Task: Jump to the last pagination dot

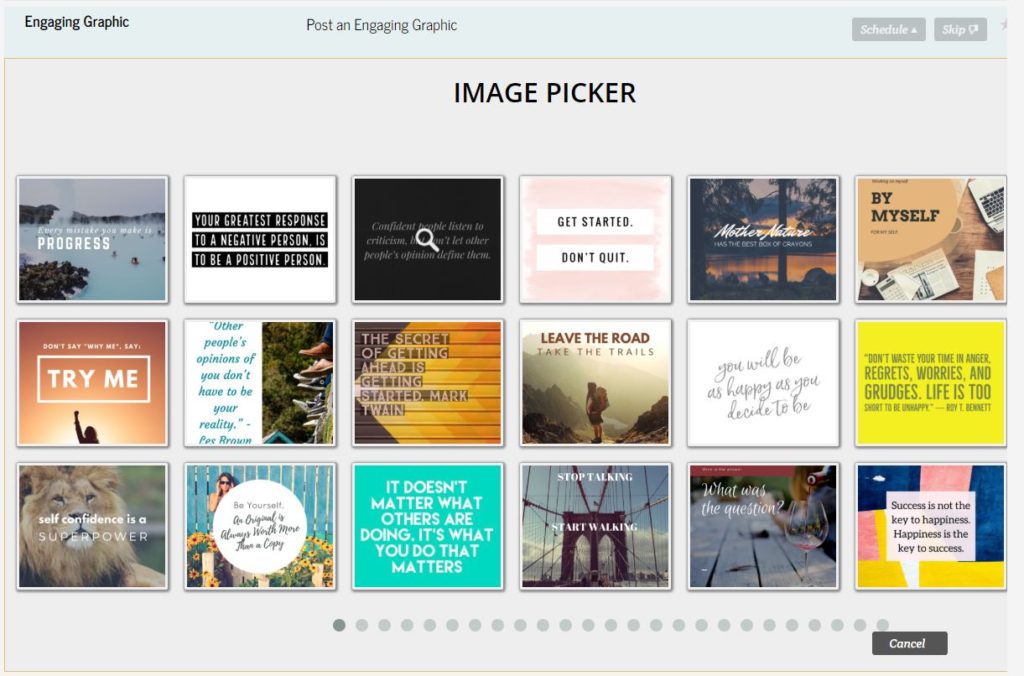Action: point(882,625)
